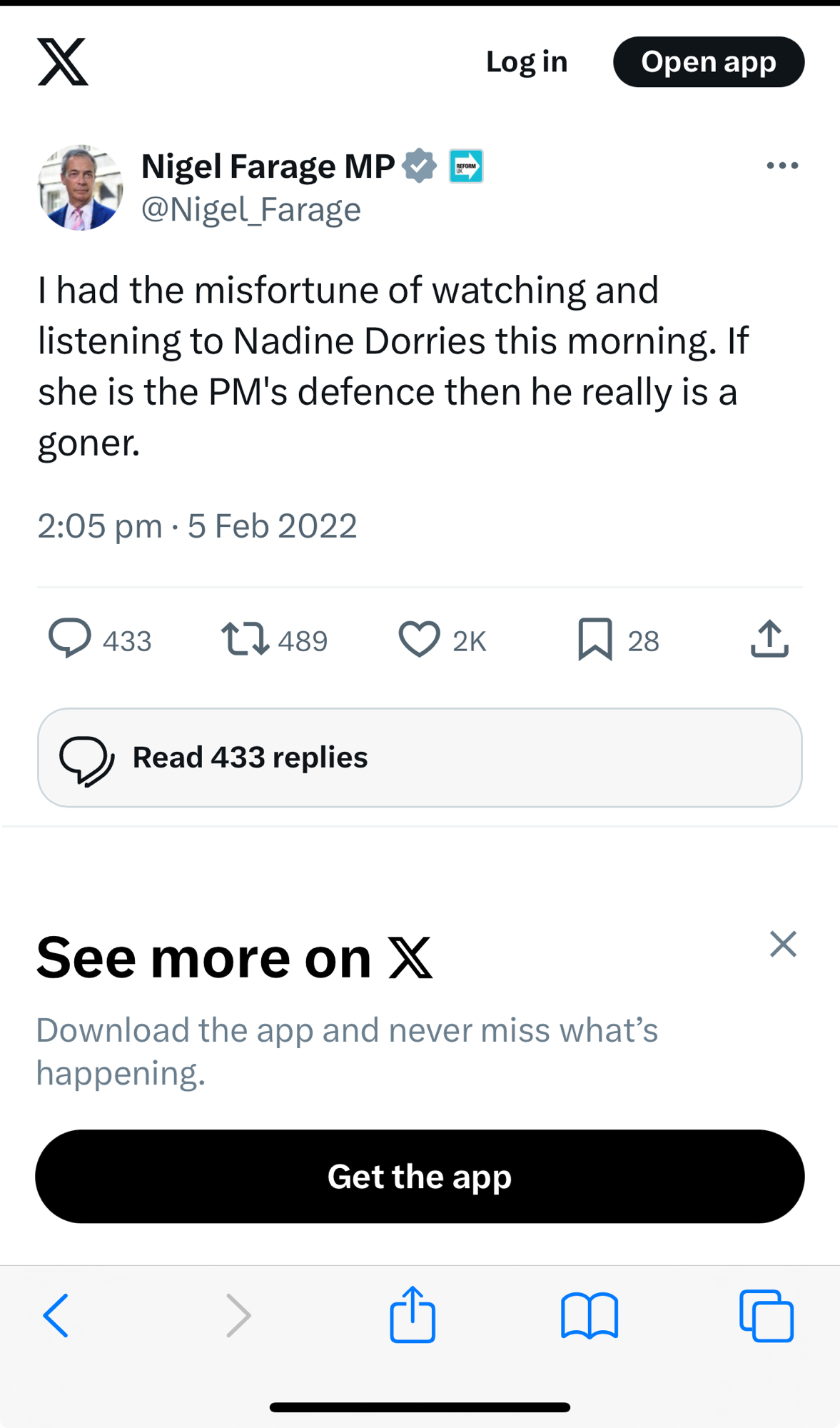
Task: Click the repost arrows icon
Action: tap(245, 638)
